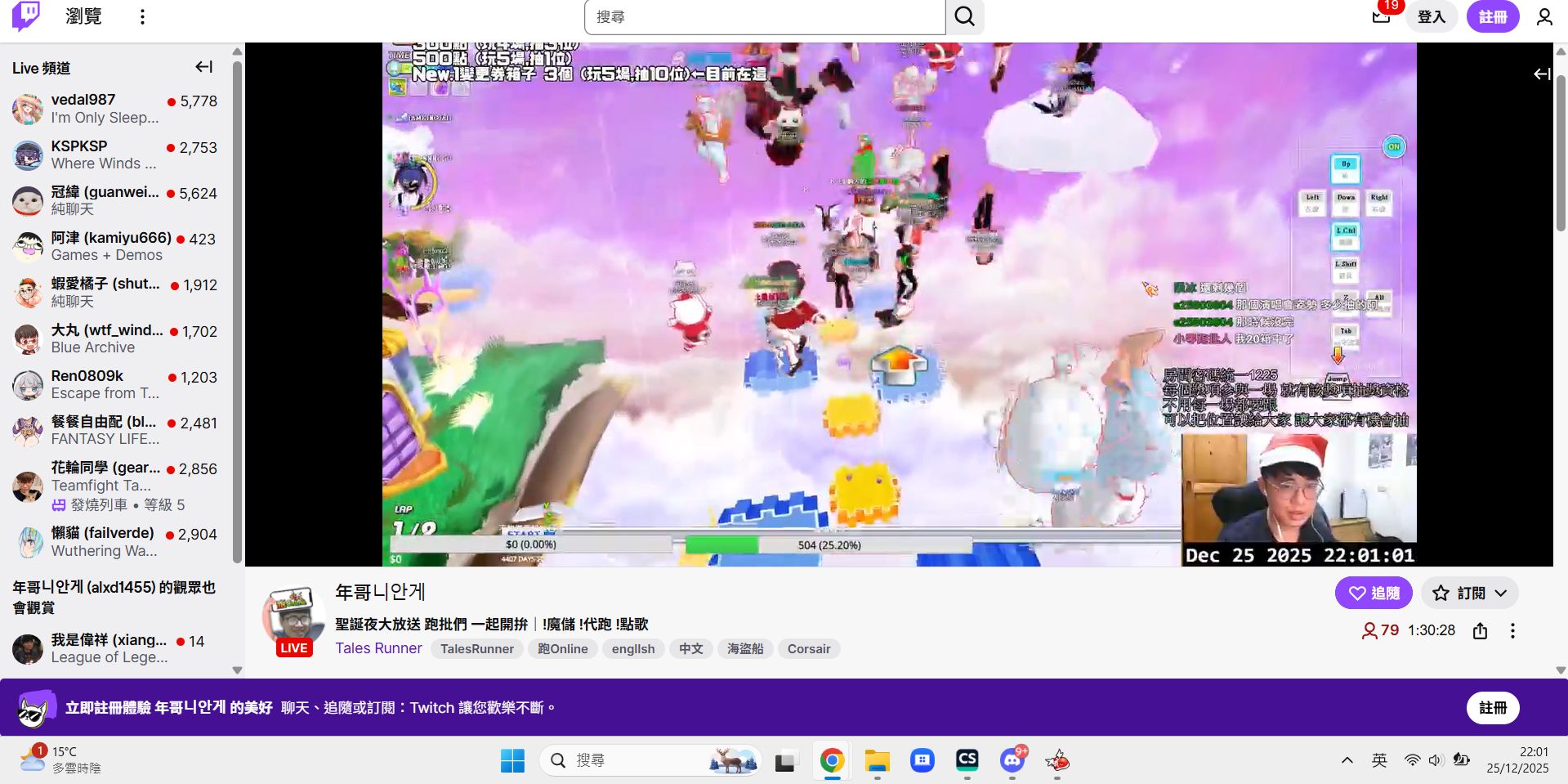Click the Twitch search input field
Screen dimensions: 1568x784
[765, 17]
